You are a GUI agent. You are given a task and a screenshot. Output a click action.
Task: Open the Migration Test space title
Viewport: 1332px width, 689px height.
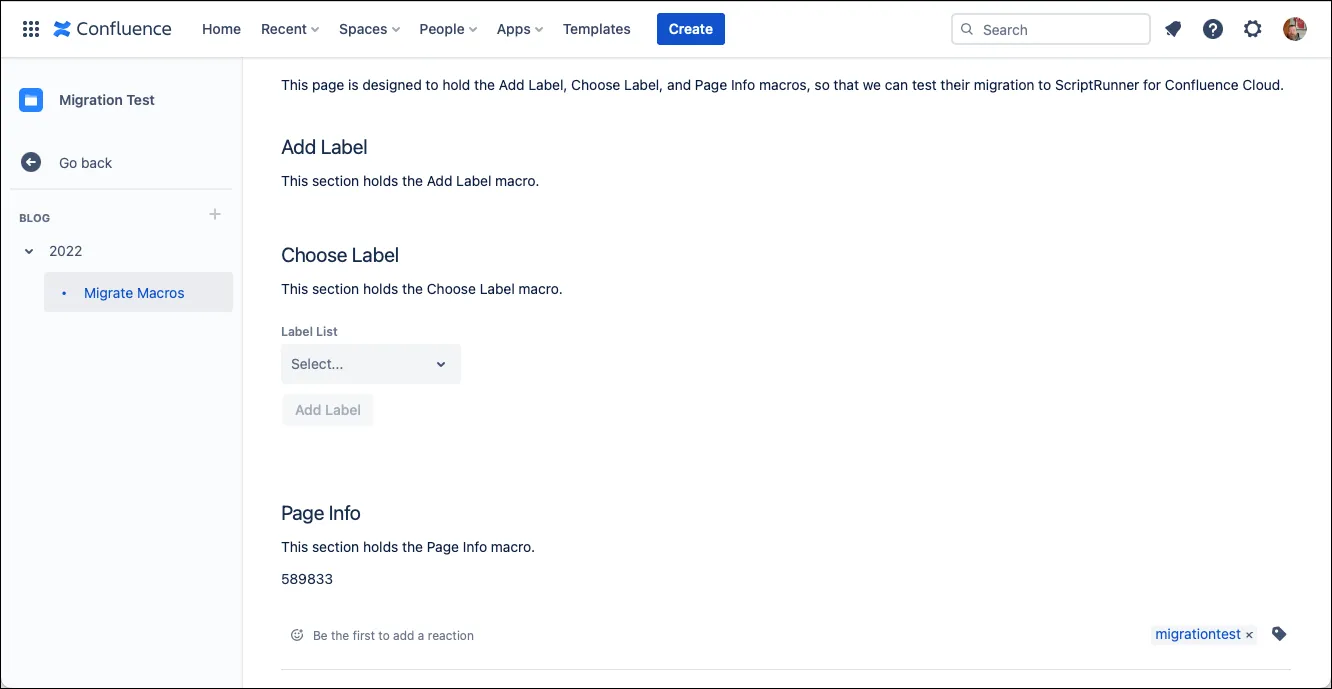pyautogui.click(x=107, y=100)
